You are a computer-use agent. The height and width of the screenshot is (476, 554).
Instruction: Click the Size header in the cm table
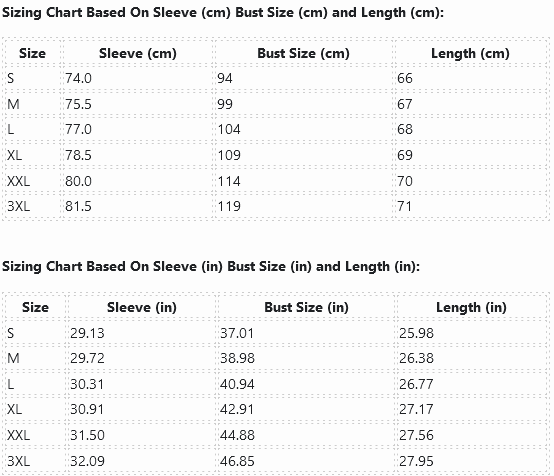[x=32, y=53]
